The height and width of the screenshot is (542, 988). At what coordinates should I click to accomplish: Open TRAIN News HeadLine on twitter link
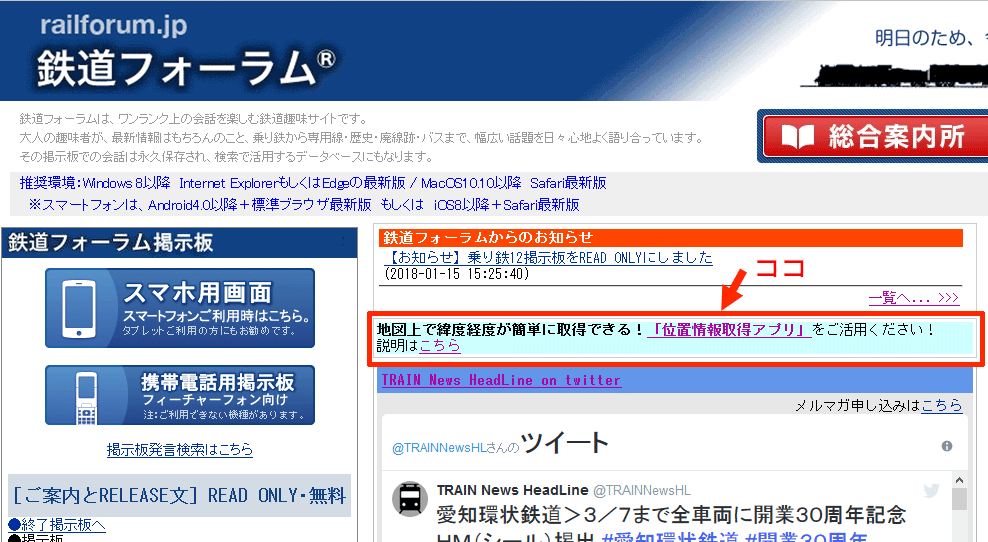pyautogui.click(x=500, y=380)
